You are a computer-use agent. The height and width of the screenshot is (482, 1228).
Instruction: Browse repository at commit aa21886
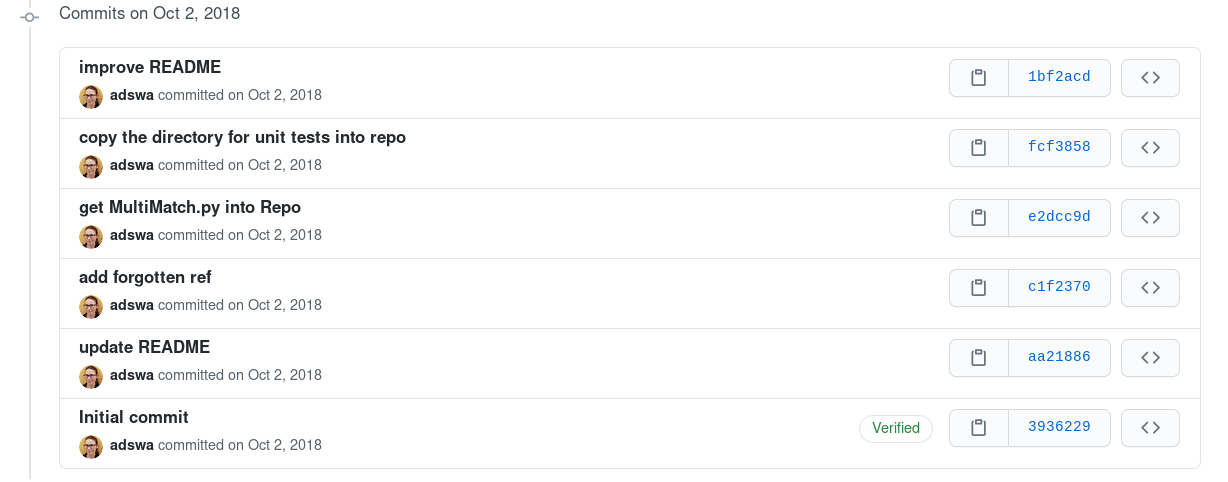tap(1150, 358)
